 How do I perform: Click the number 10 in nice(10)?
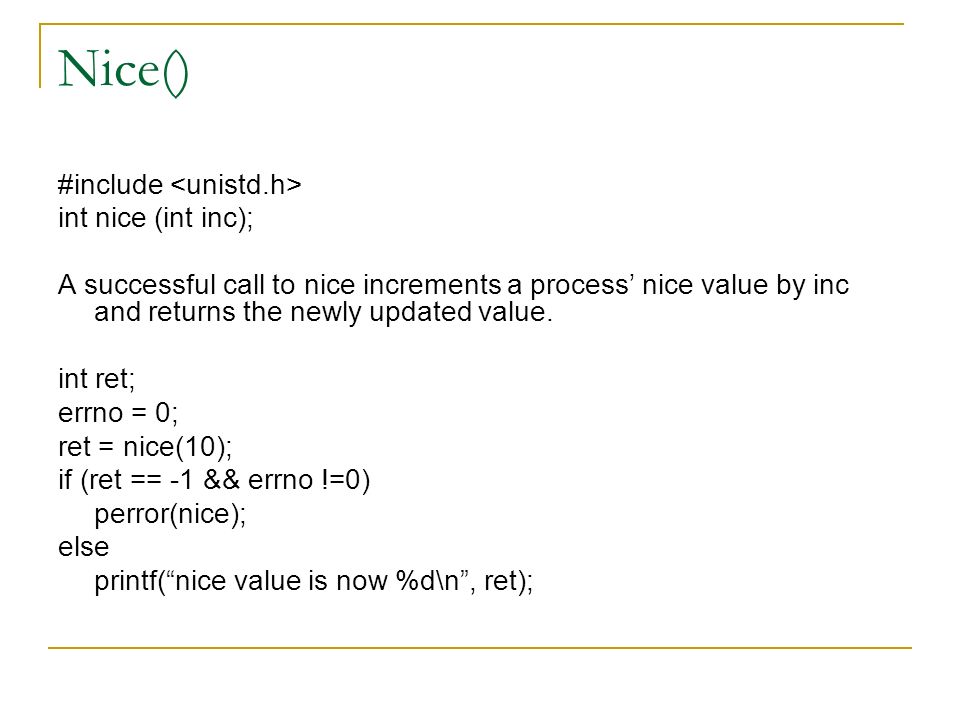[x=199, y=447]
